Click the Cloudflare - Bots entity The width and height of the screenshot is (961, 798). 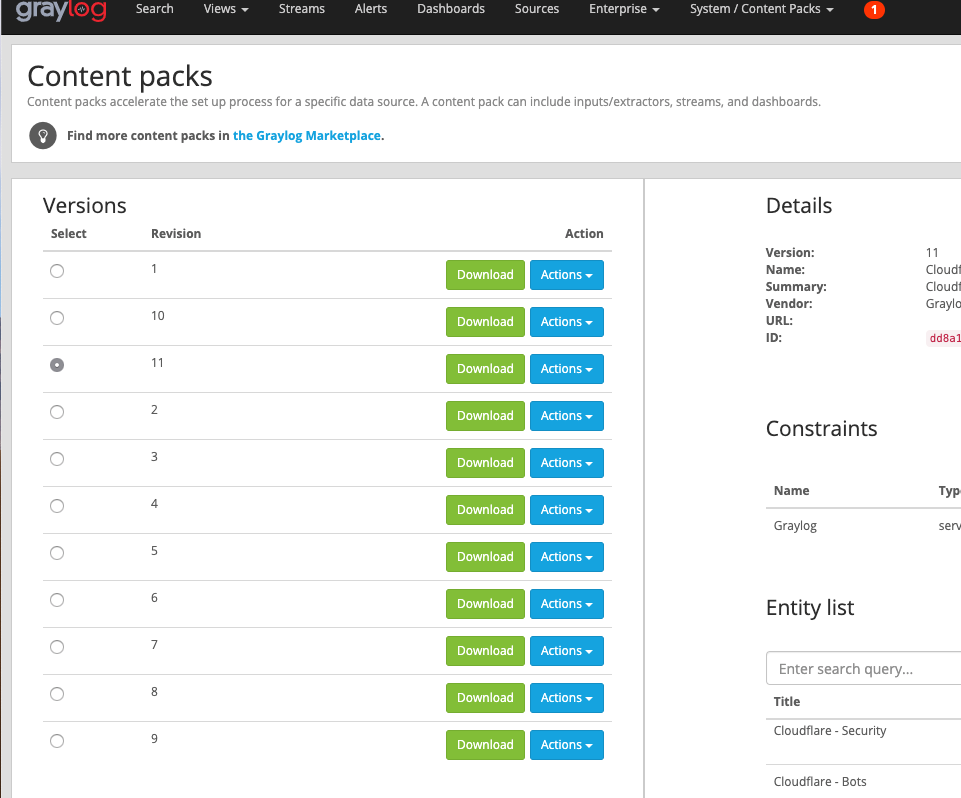(x=820, y=781)
